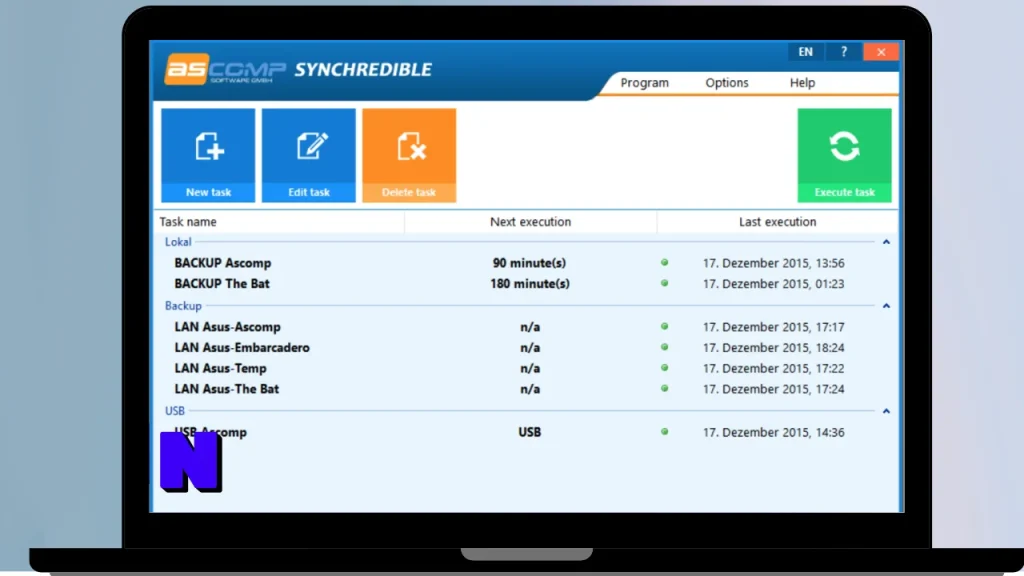This screenshot has width=1024, height=576.
Task: Open the Program menu
Action: tap(645, 83)
